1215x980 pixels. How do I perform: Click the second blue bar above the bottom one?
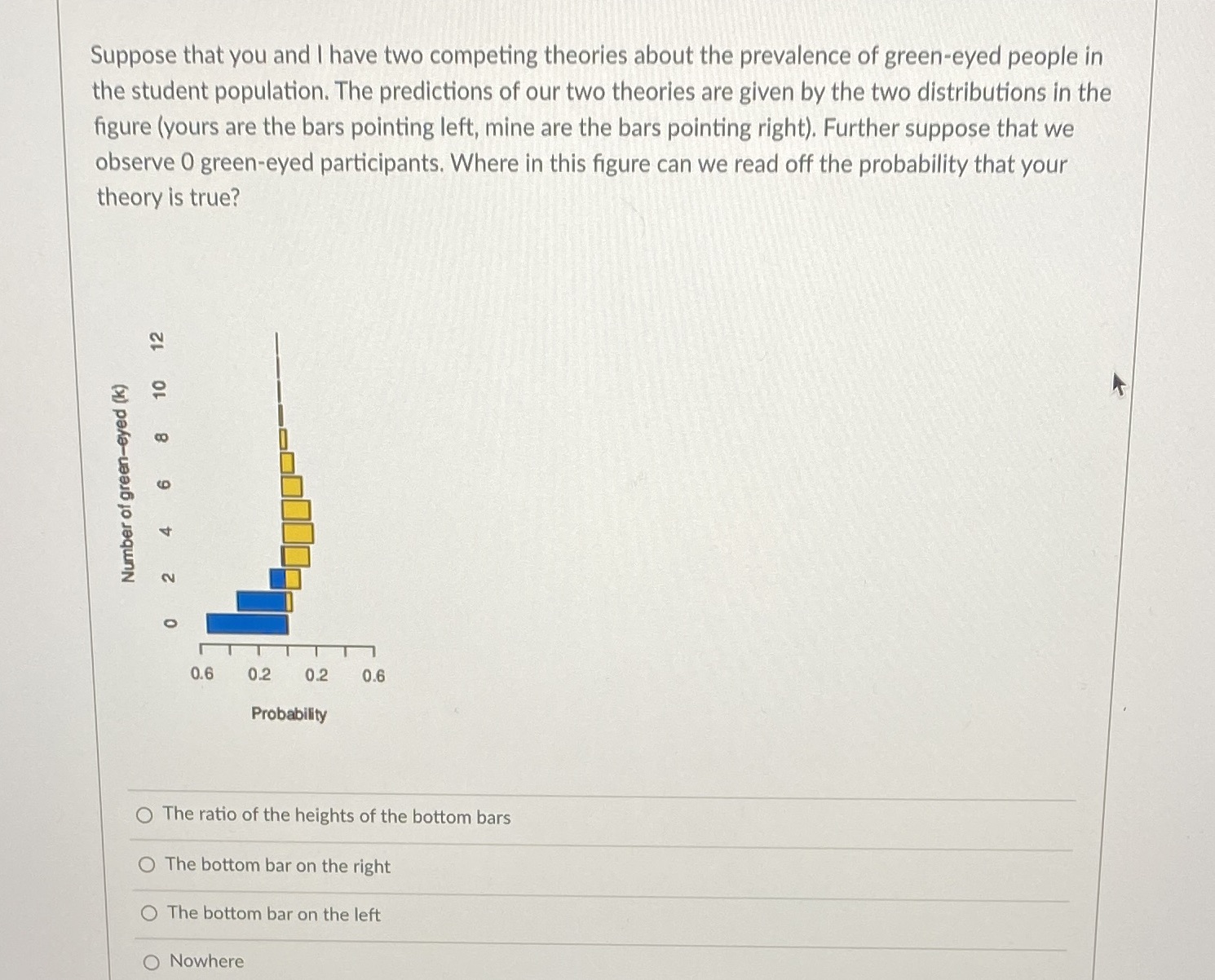pos(262,601)
